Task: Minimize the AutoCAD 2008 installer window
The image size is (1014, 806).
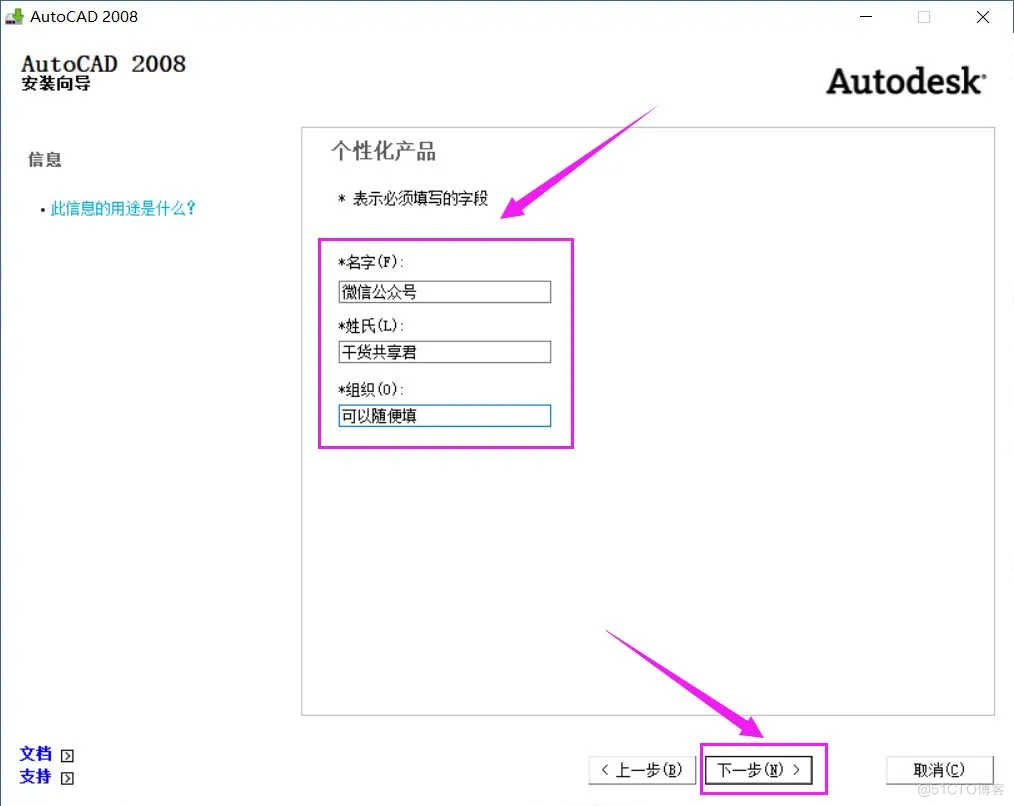Action: [x=866, y=17]
